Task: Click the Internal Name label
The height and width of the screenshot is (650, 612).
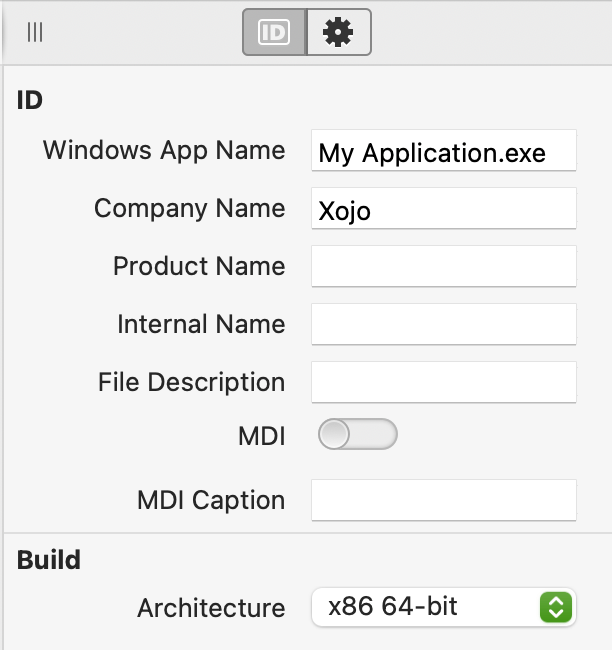Action: (x=202, y=324)
